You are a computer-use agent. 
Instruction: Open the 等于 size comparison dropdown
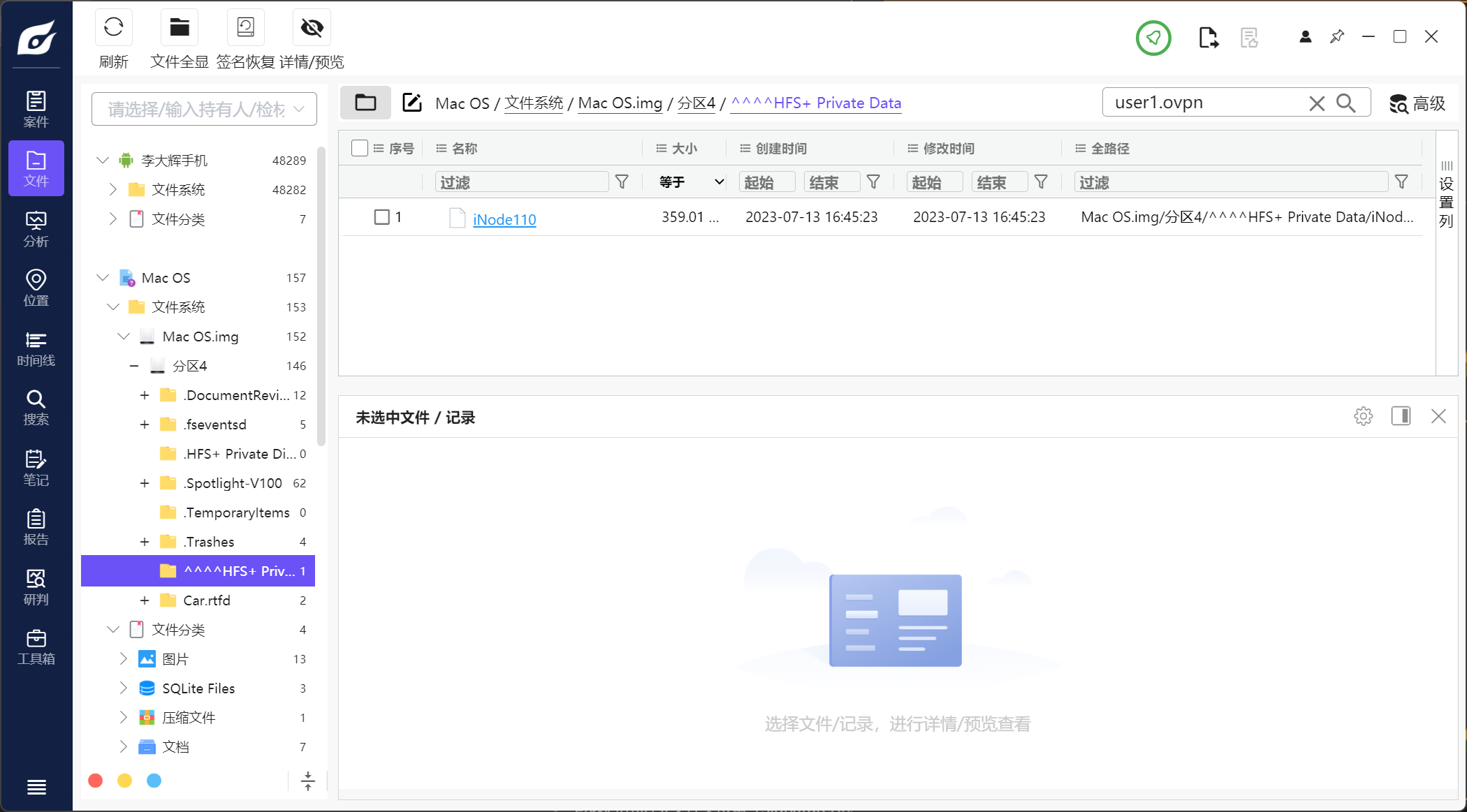[x=691, y=182]
